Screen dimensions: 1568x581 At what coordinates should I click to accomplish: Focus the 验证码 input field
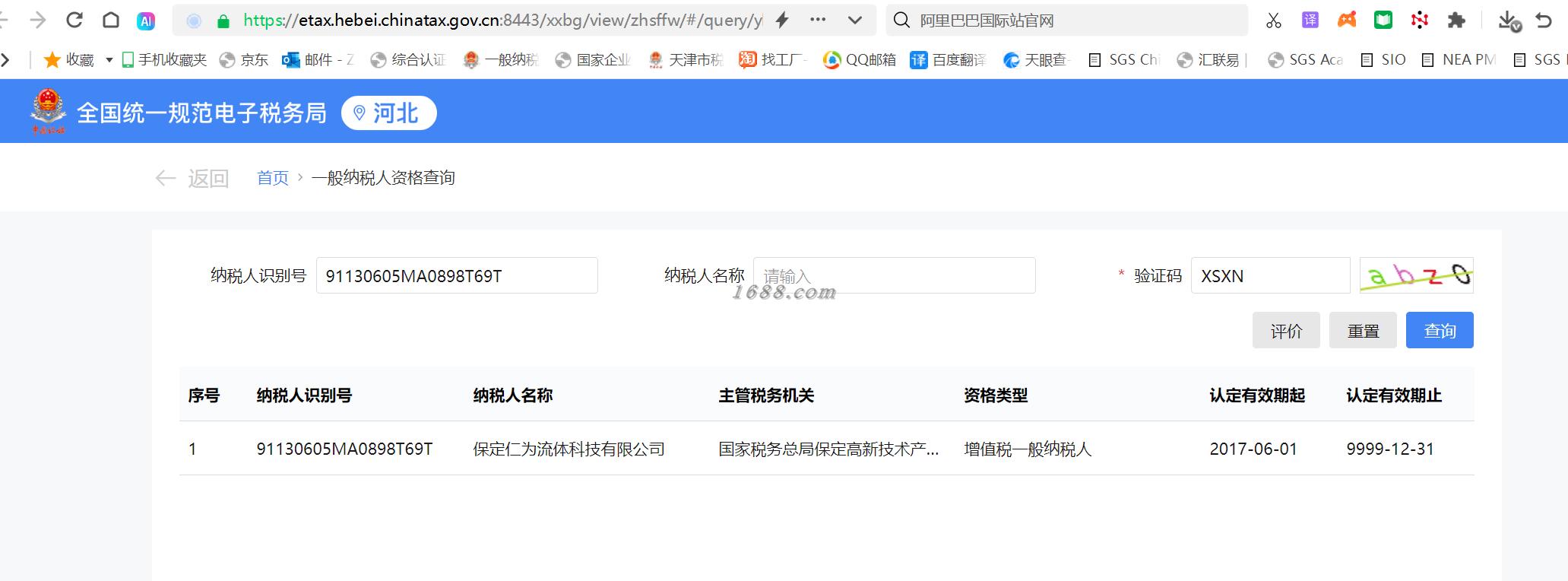point(1270,275)
